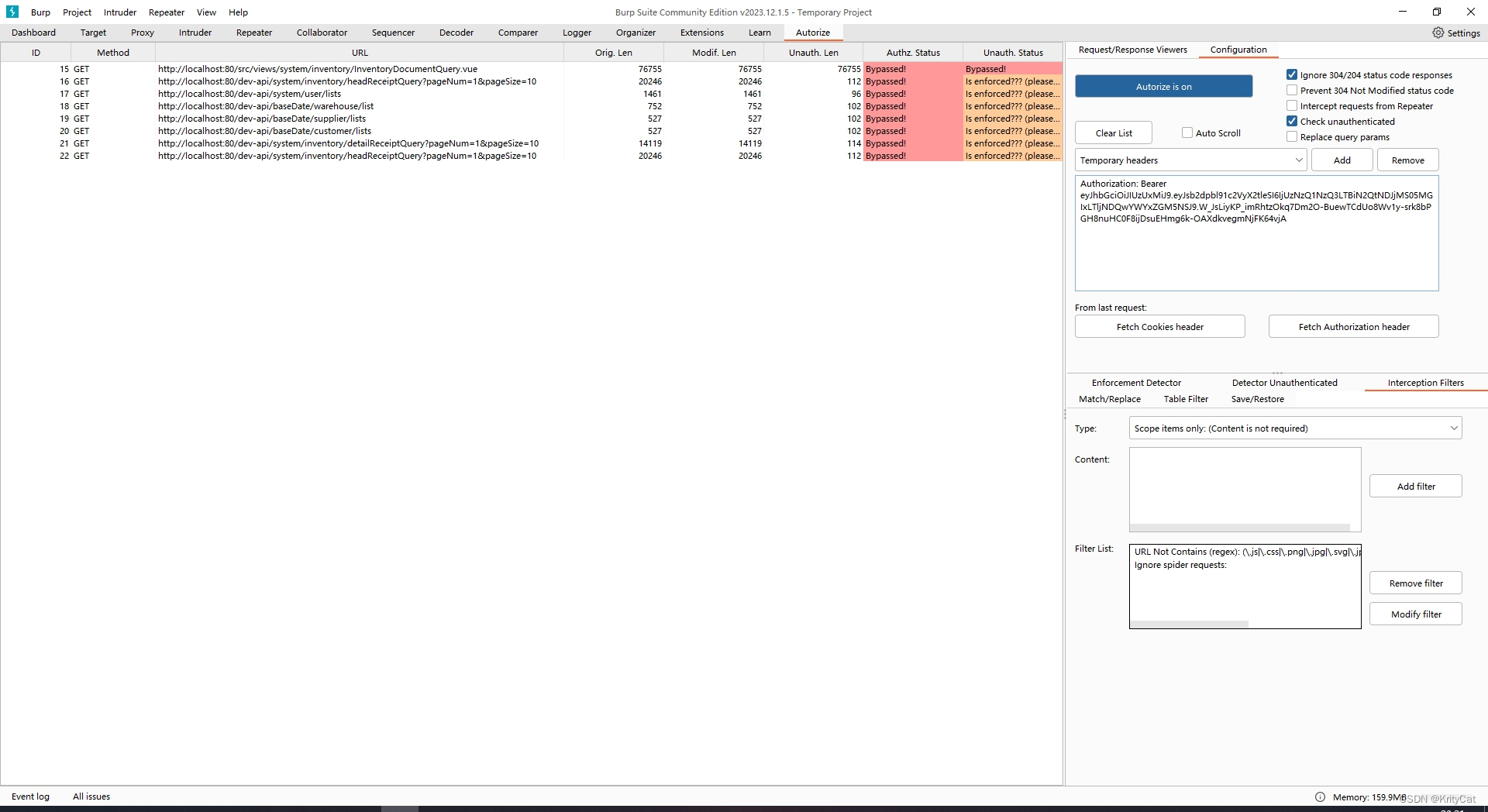
Task: Open the Repeater menu in menu bar
Action: pyautogui.click(x=167, y=12)
